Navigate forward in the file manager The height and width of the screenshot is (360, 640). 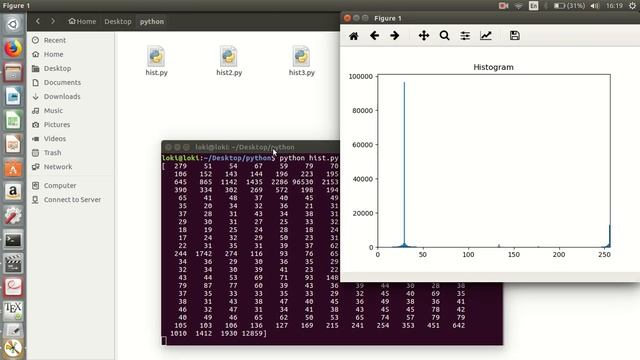tap(53, 21)
